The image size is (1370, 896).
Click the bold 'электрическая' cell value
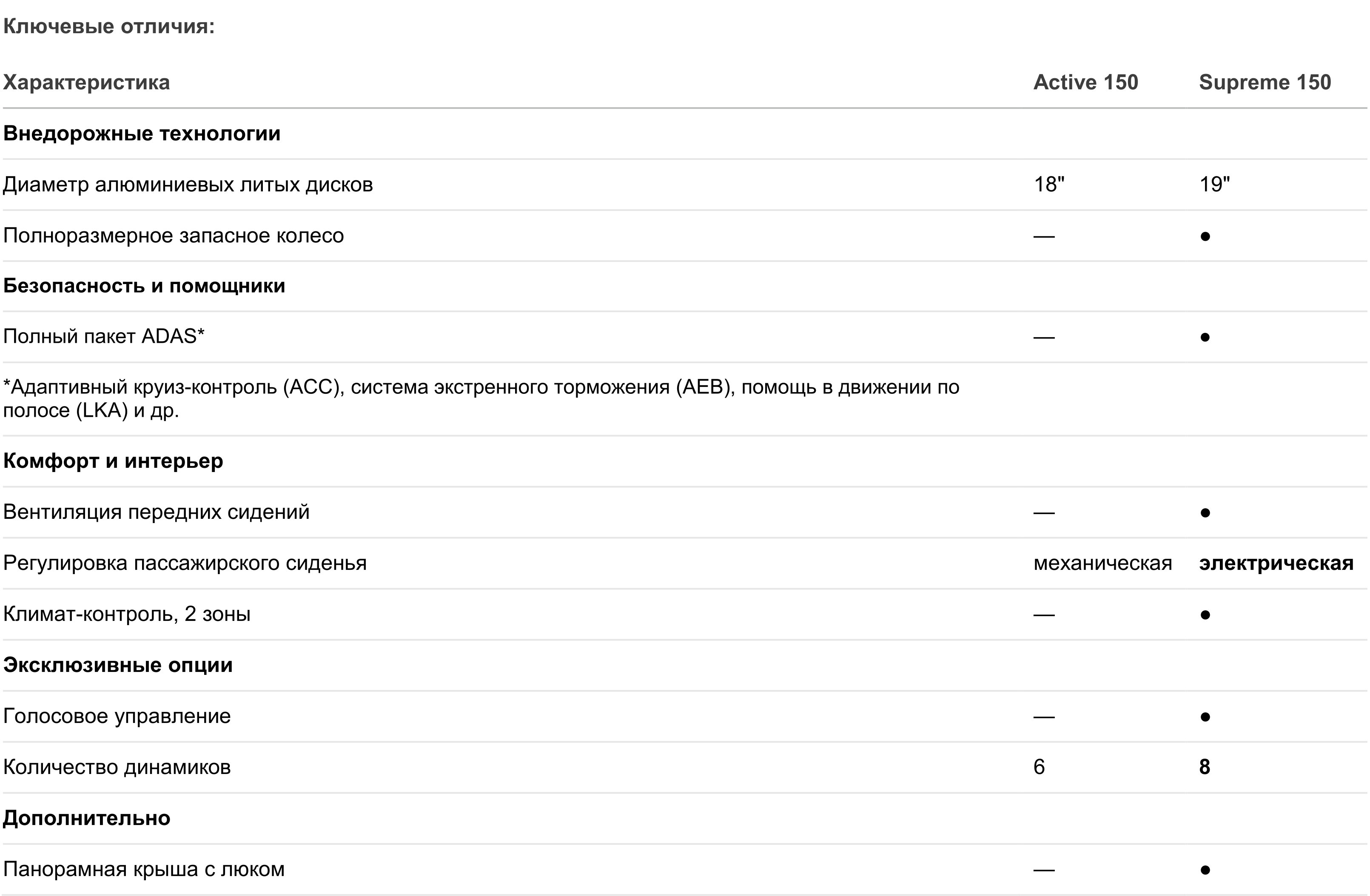point(1276,563)
